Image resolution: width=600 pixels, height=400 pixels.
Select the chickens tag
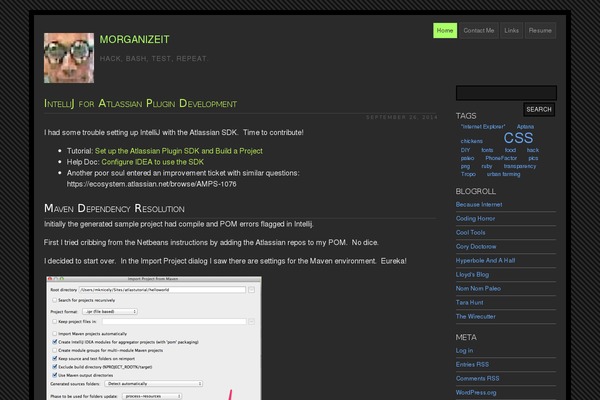click(471, 141)
